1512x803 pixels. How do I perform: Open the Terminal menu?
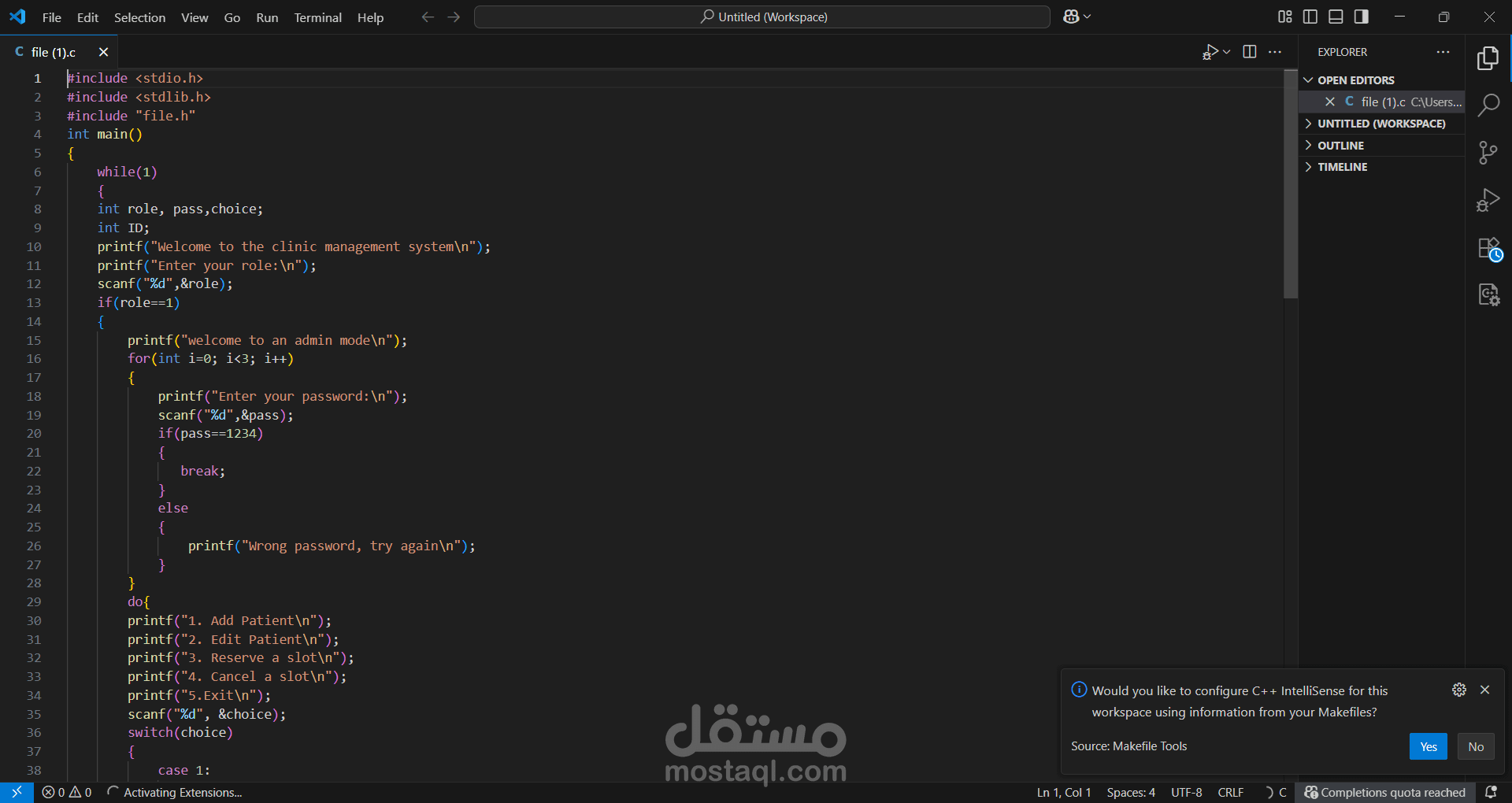318,17
